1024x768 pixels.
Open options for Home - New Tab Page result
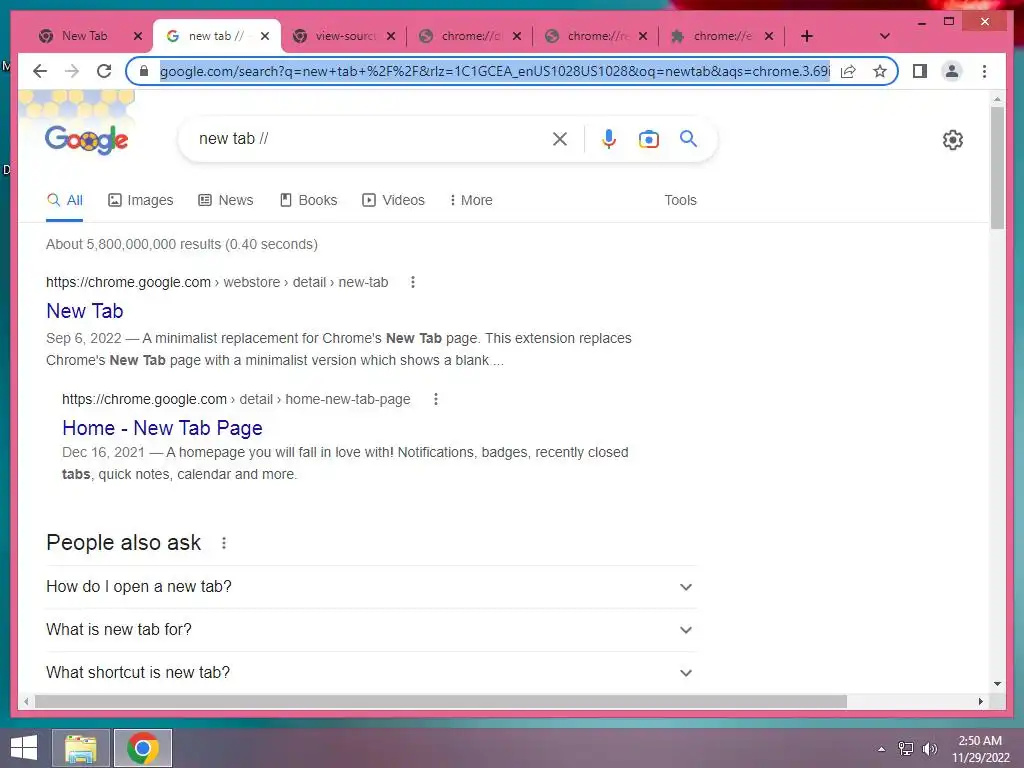pyautogui.click(x=436, y=399)
